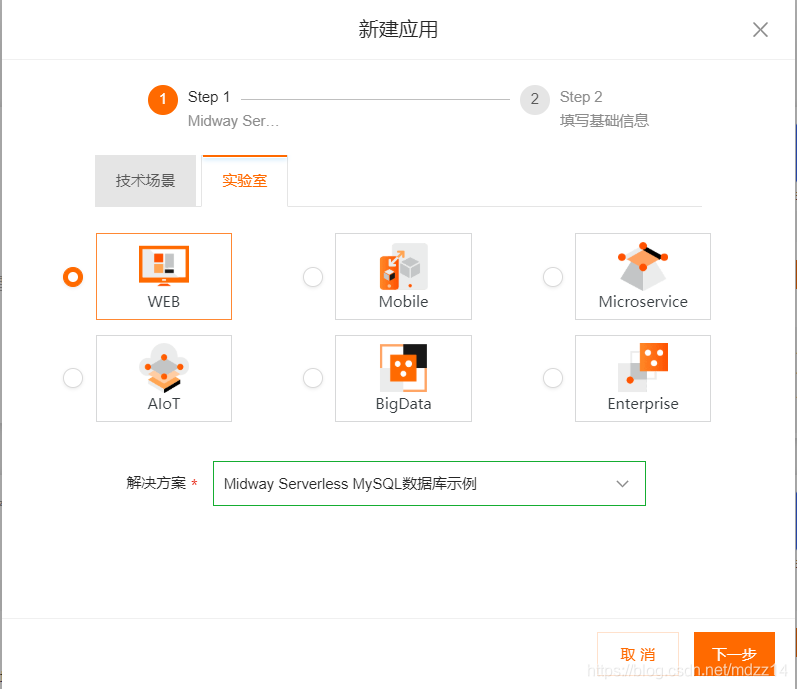Select the WEB scenario icon
The width and height of the screenshot is (797, 689).
pyautogui.click(x=164, y=265)
